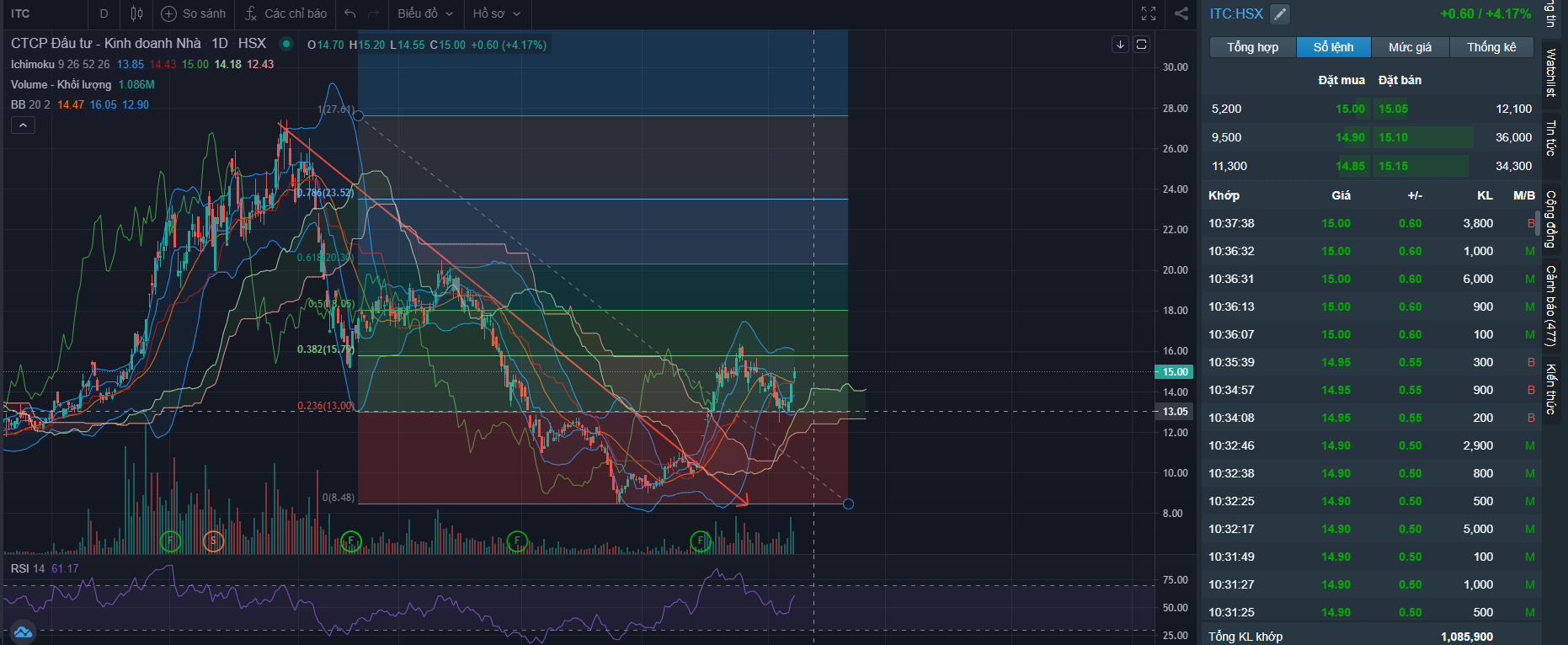The image size is (1568, 645).
Task: Click the ITC symbol search field
Action: (x=42, y=13)
